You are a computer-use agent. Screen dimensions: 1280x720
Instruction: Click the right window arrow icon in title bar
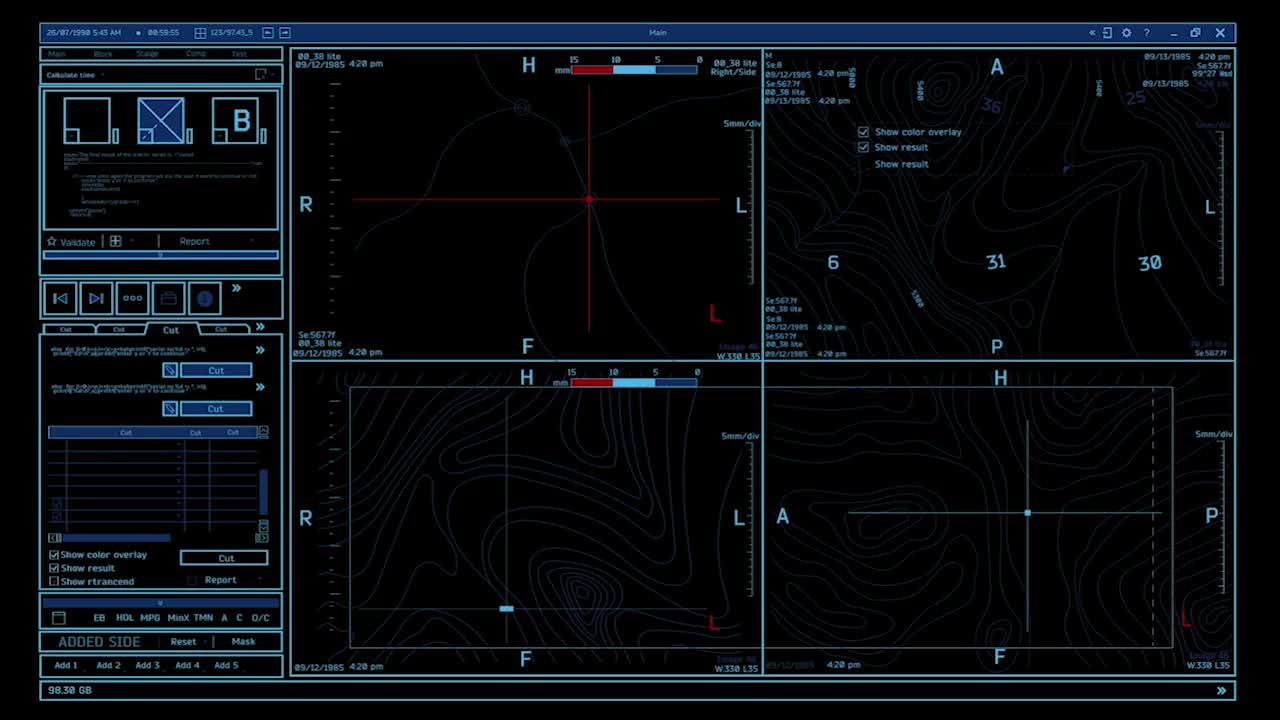point(285,33)
